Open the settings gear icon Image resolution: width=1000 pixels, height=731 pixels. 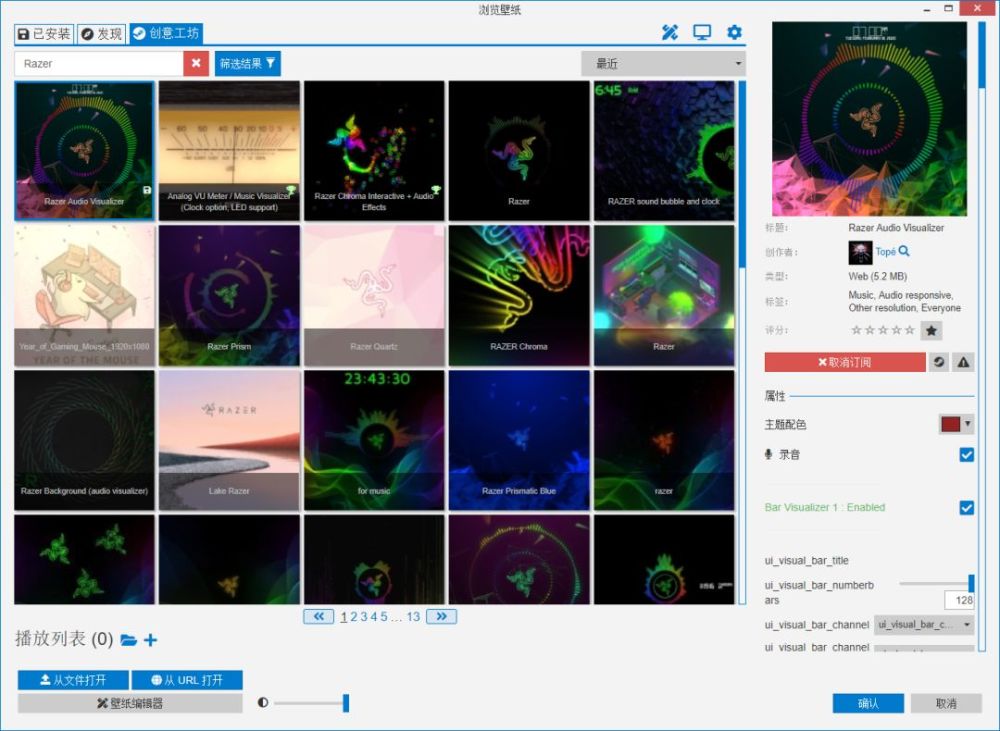(x=734, y=33)
